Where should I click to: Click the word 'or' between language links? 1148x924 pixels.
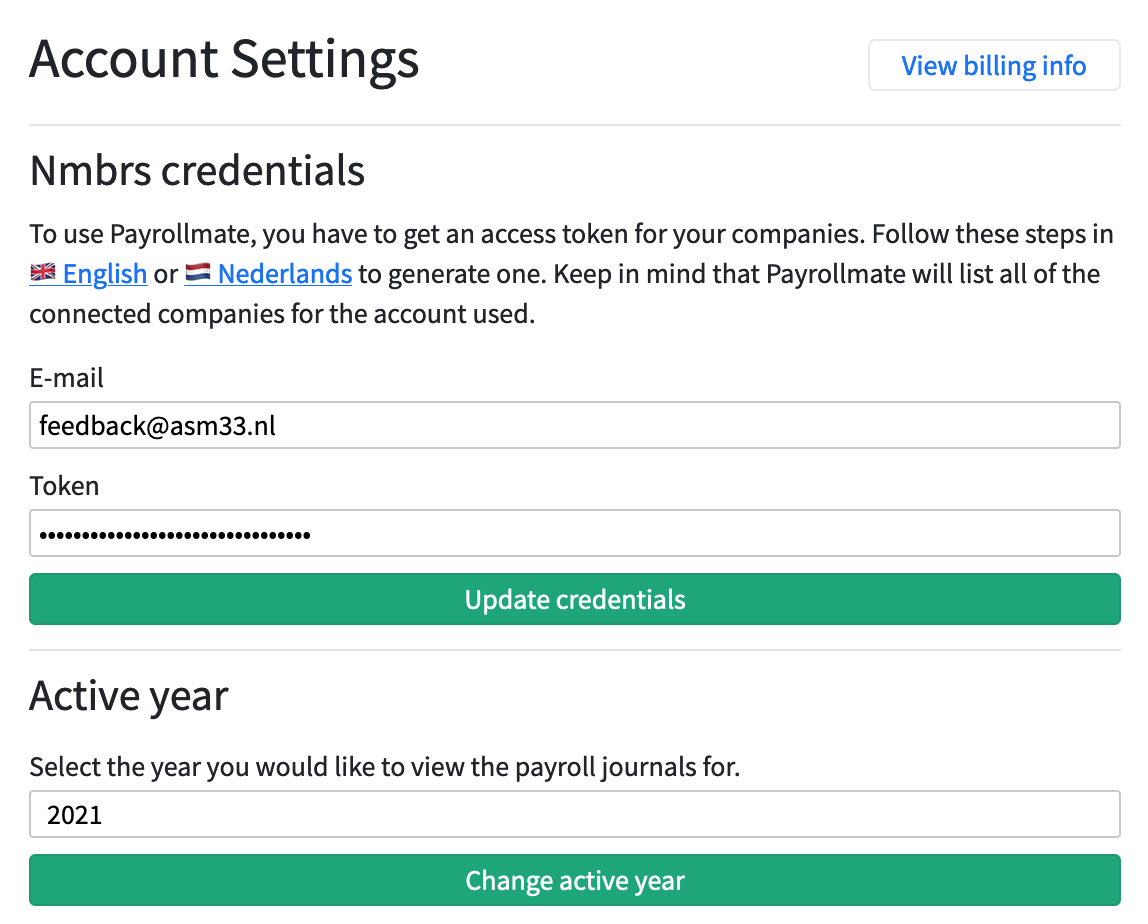(x=165, y=274)
